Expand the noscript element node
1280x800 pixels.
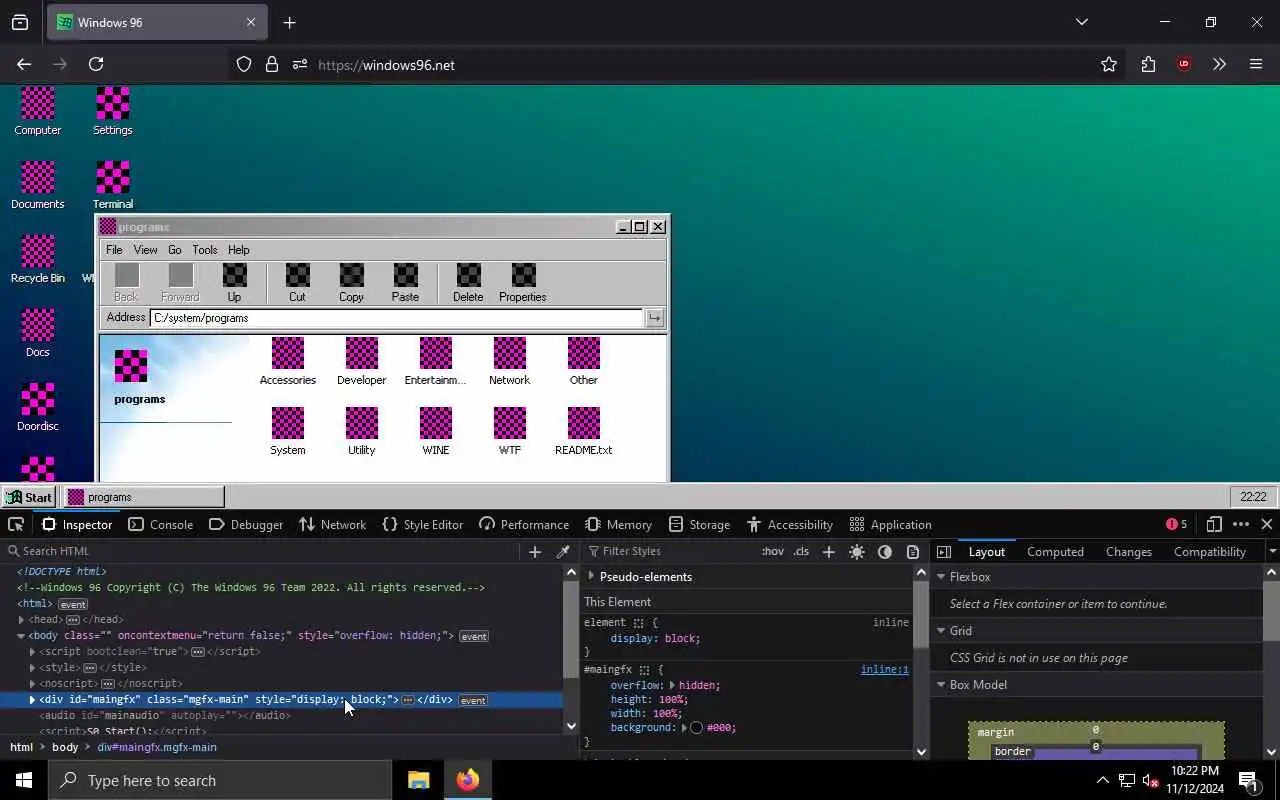pos(32,684)
